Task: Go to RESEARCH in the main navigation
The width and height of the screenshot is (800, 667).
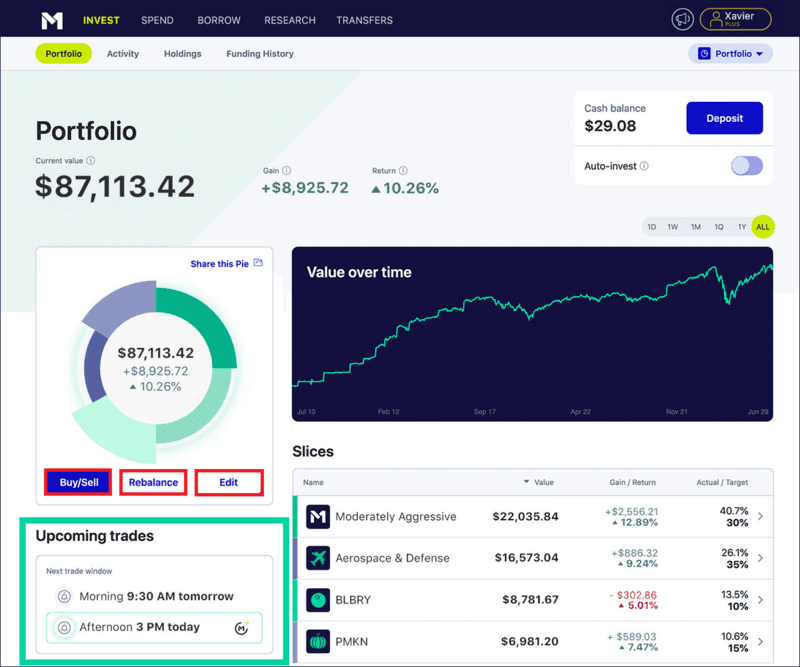Action: (x=290, y=20)
